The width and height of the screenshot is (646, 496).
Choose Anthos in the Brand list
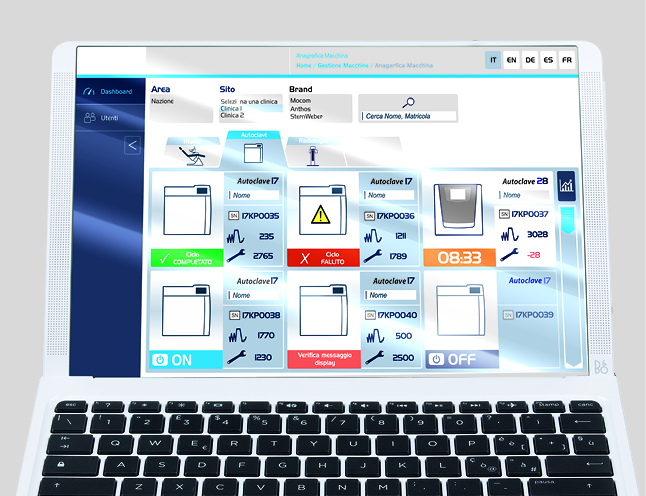pyautogui.click(x=300, y=108)
